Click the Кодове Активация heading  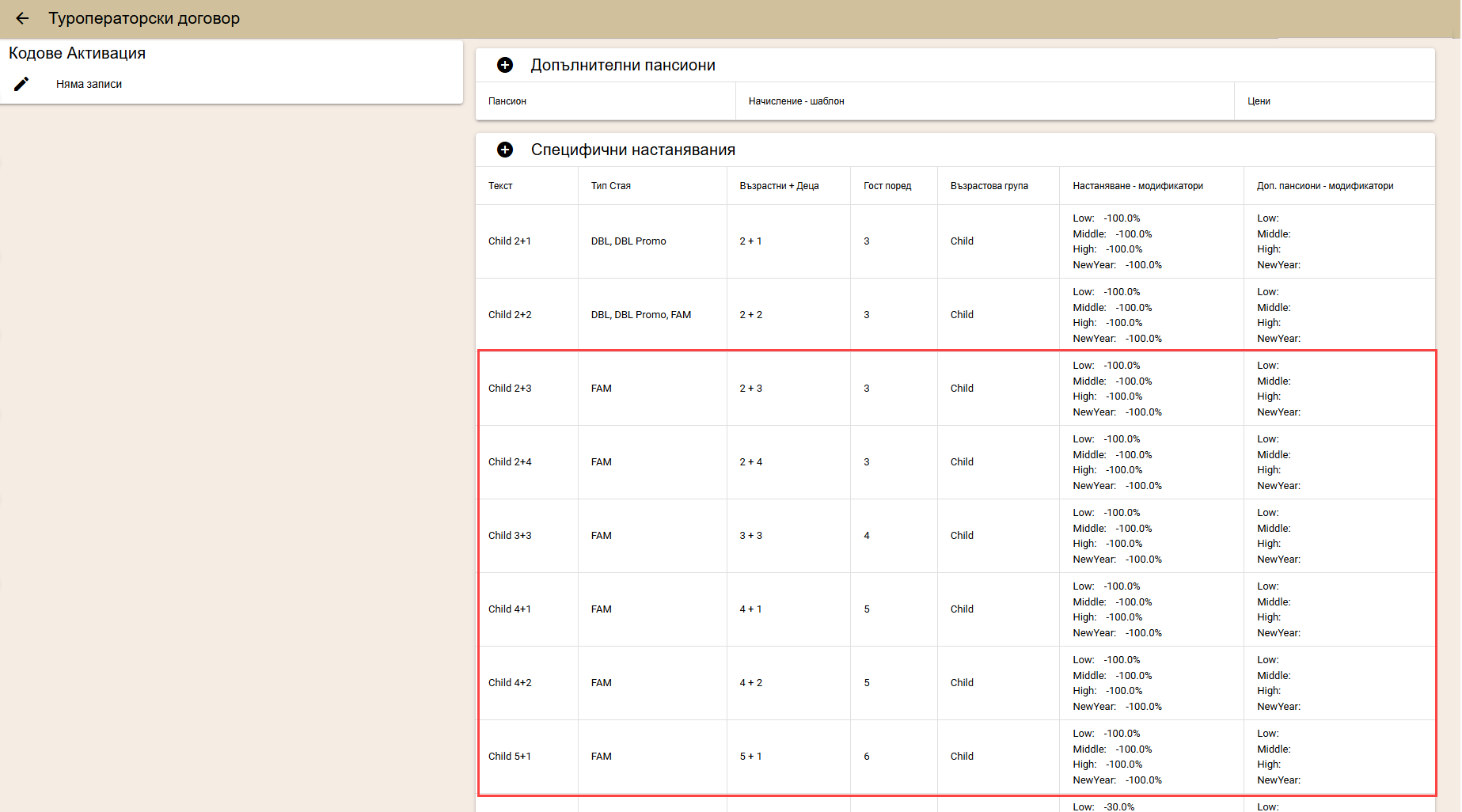pos(77,53)
